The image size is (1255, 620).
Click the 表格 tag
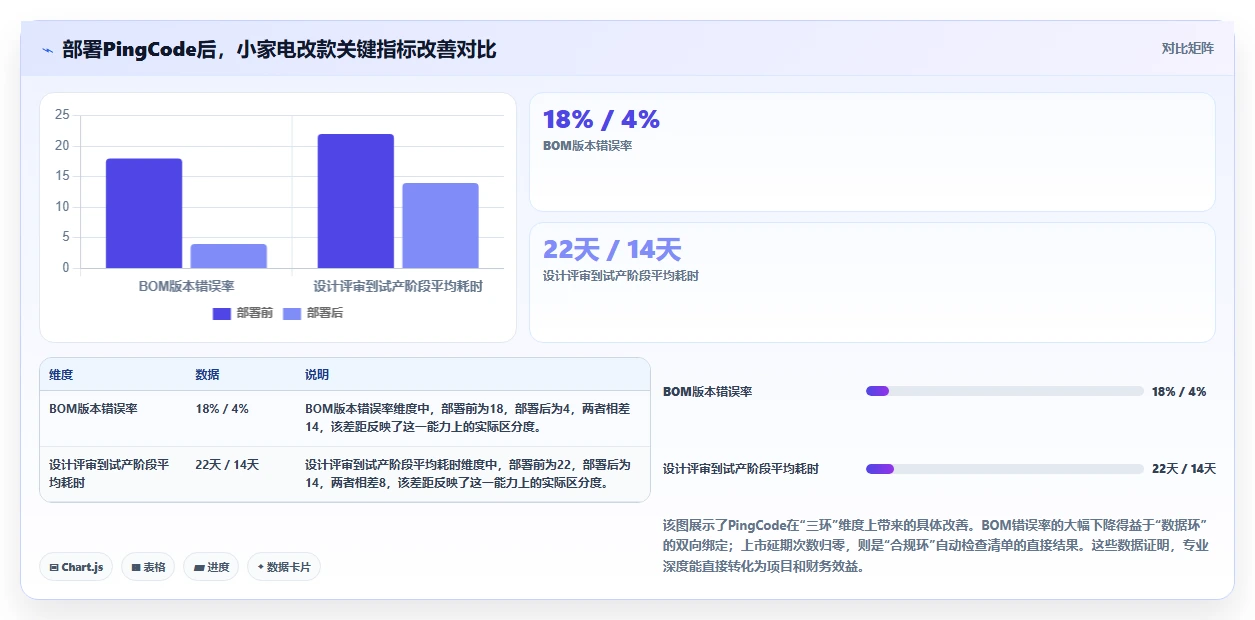[x=148, y=567]
